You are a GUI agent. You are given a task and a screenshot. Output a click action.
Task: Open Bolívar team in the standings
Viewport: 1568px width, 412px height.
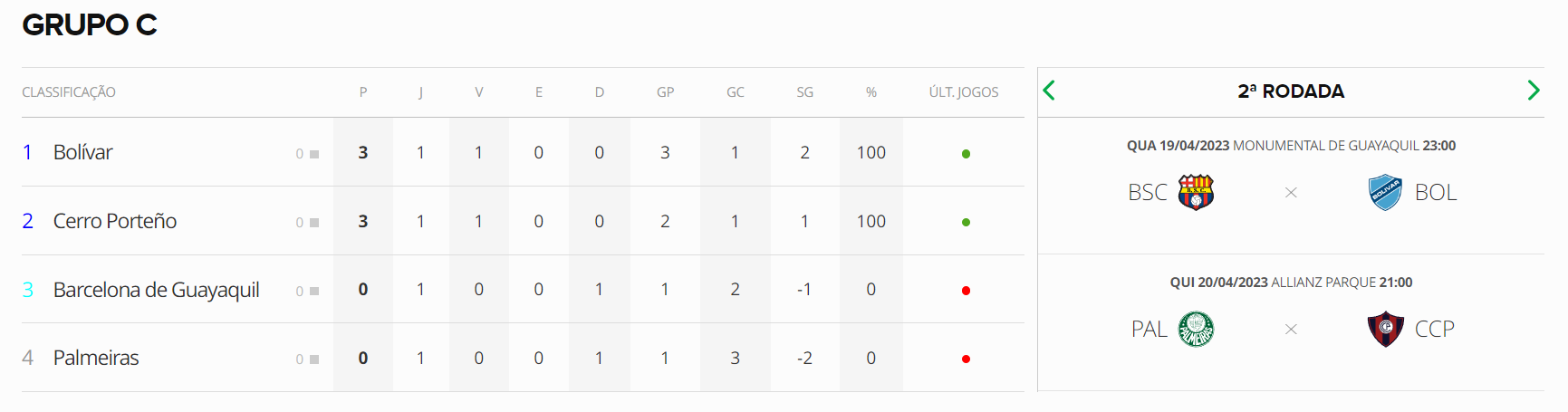coord(82,152)
